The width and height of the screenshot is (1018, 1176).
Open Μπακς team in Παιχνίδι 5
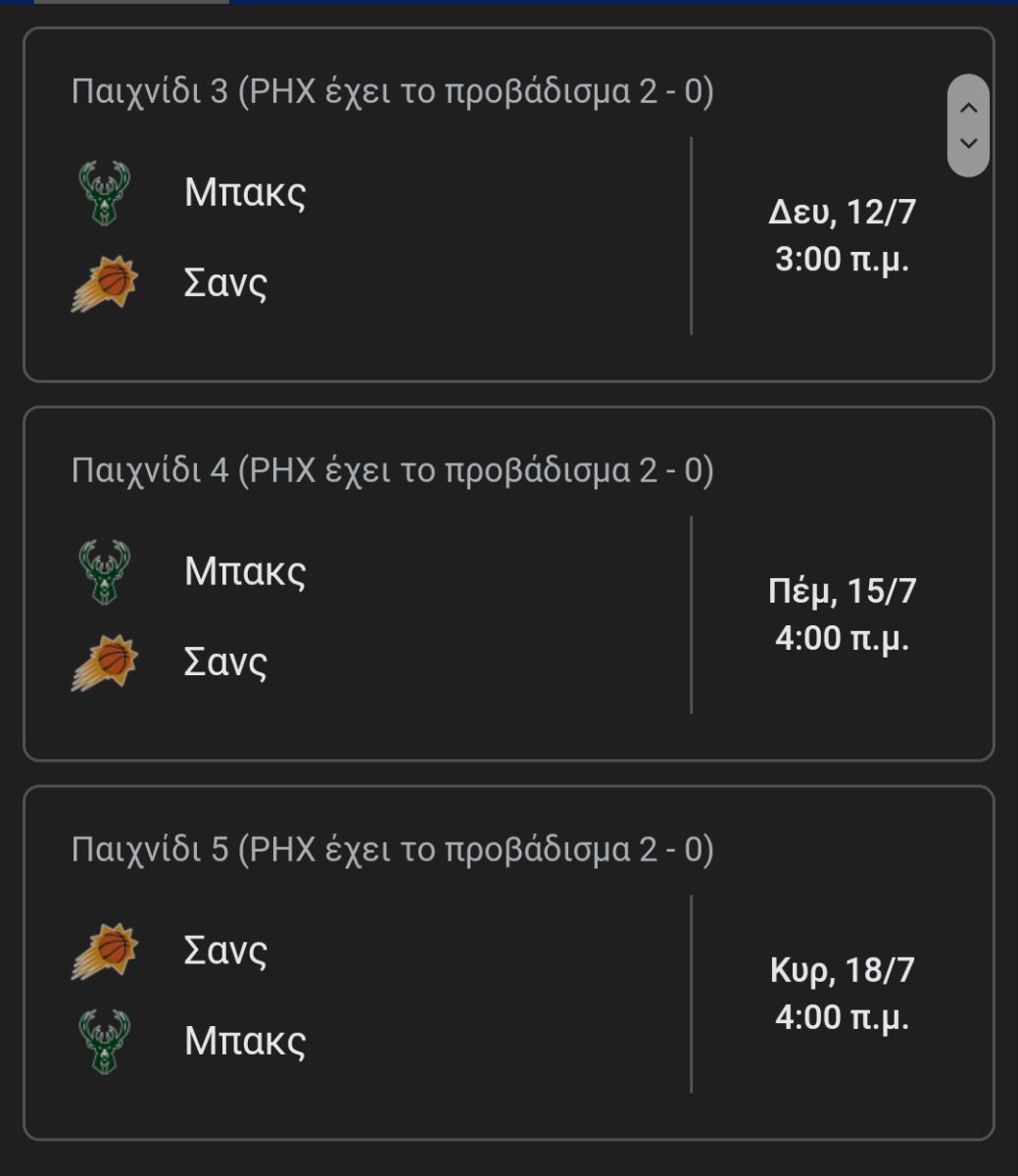tap(245, 1042)
